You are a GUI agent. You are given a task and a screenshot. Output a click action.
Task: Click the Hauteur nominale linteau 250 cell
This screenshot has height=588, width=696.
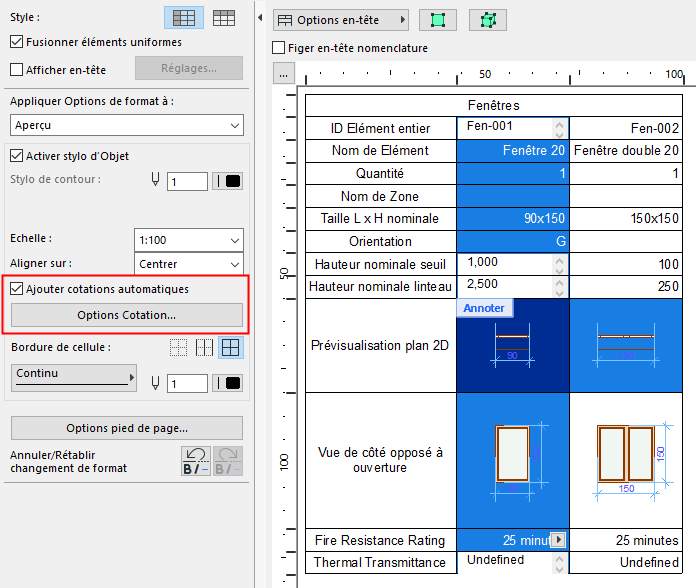pos(626,287)
